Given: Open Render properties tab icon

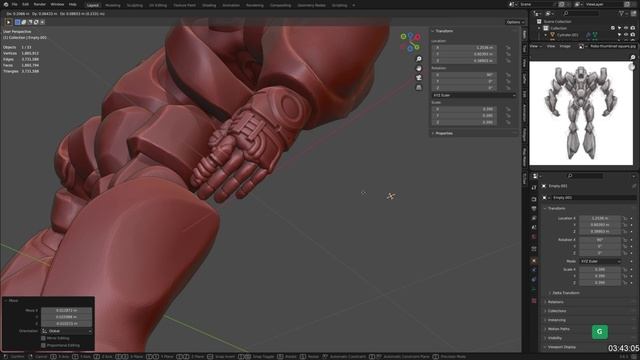Looking at the screenshot, I should point(534,200).
